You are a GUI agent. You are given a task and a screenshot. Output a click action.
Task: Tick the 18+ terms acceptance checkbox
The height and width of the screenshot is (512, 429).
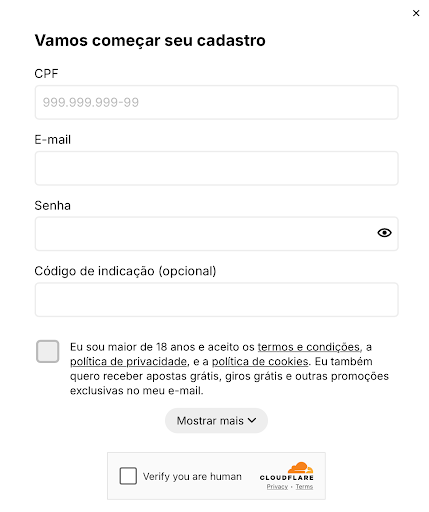tap(48, 351)
